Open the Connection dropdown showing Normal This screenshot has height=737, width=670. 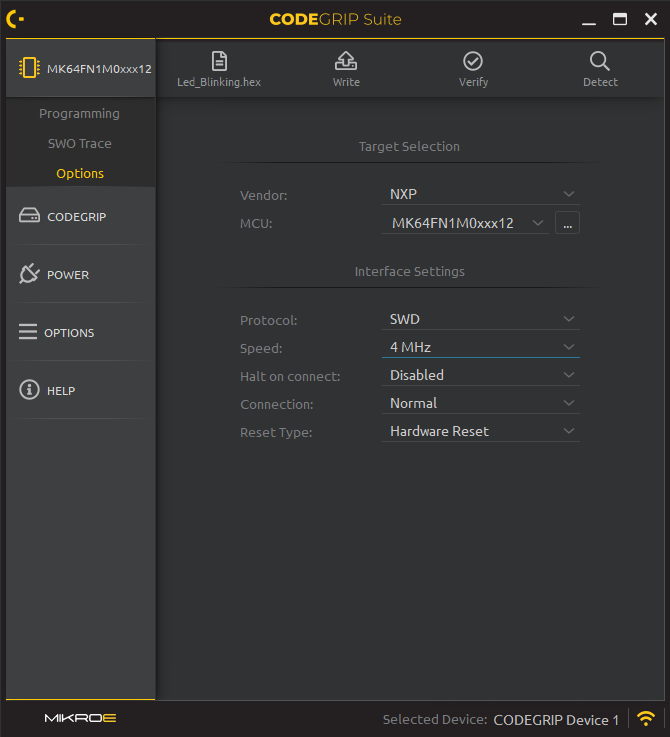pos(481,403)
